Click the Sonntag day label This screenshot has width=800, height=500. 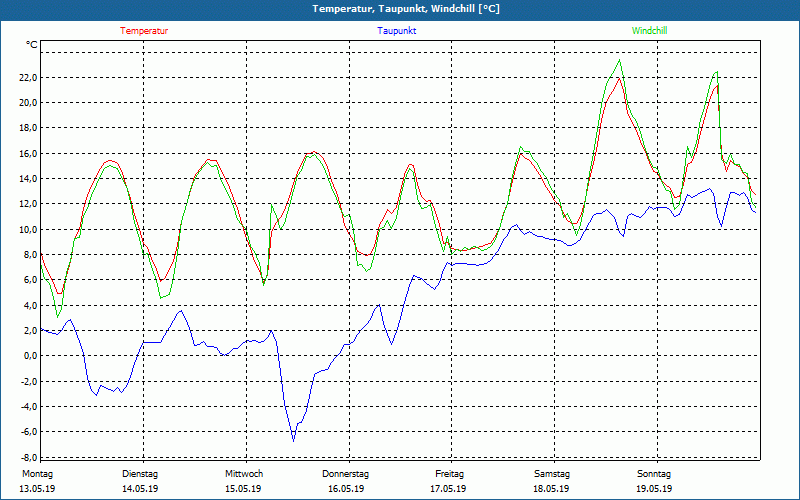(654, 474)
